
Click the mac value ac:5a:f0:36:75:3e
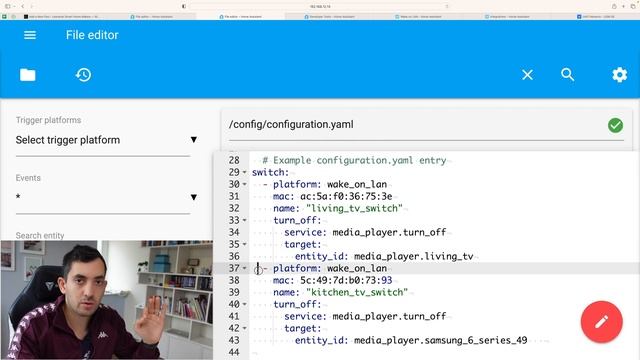[x=346, y=196]
